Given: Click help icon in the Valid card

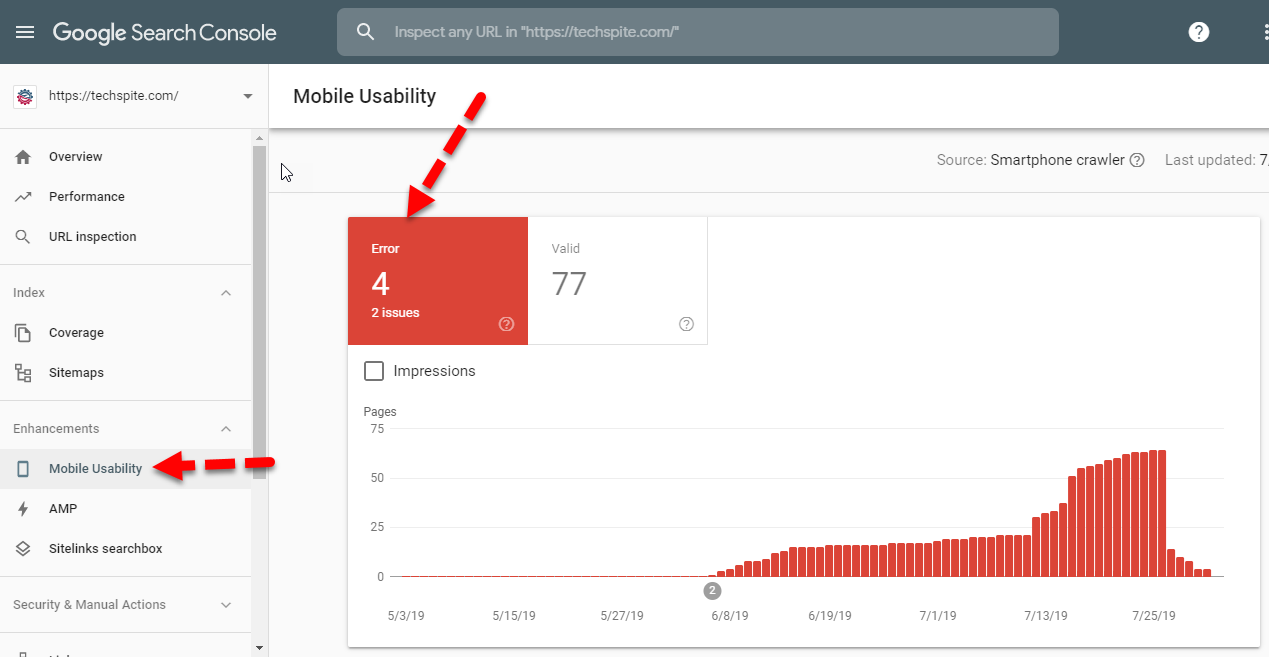Looking at the screenshot, I should point(686,324).
